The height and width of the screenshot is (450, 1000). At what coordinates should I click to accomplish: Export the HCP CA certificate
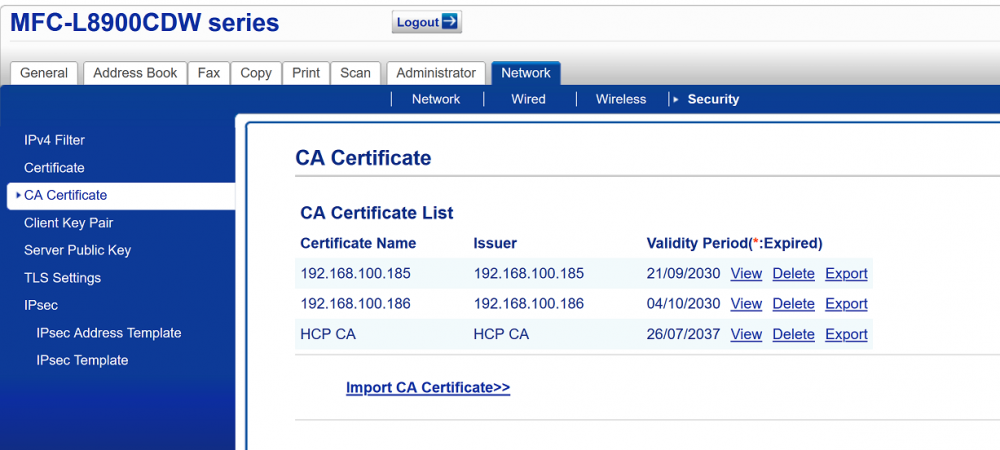846,334
